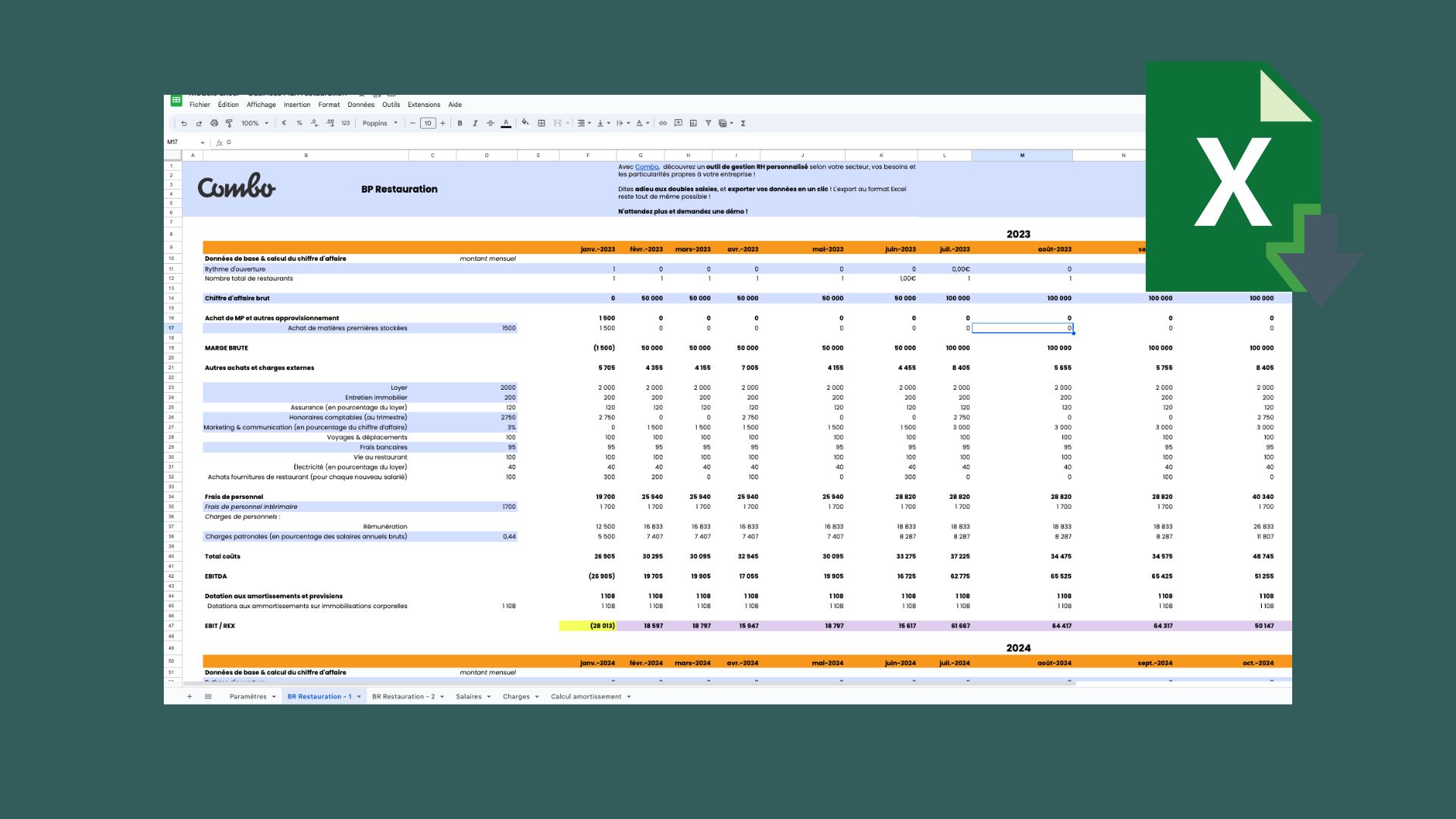
Task: Select column M header
Action: point(1022,155)
